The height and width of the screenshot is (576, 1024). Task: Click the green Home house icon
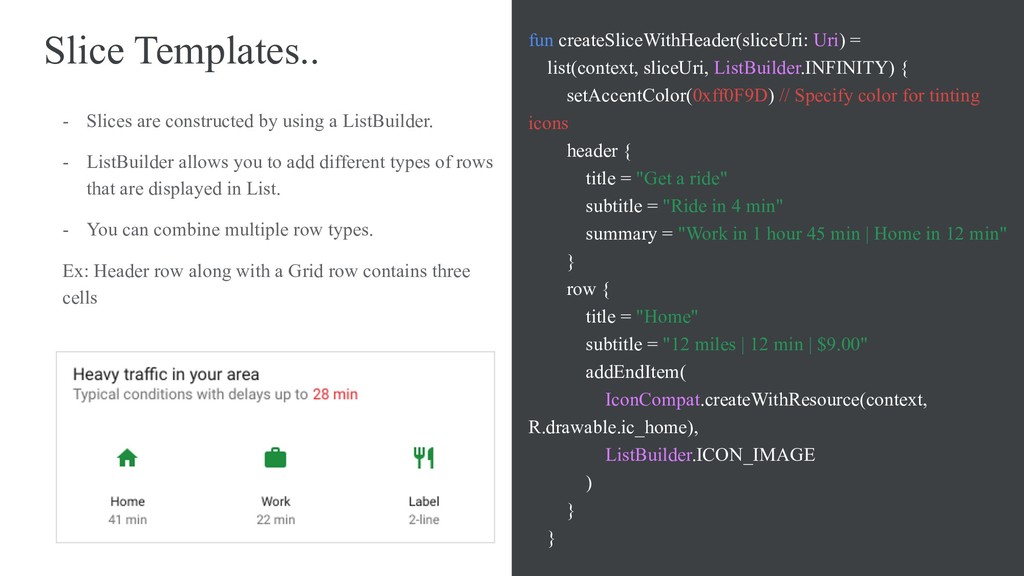coord(127,458)
